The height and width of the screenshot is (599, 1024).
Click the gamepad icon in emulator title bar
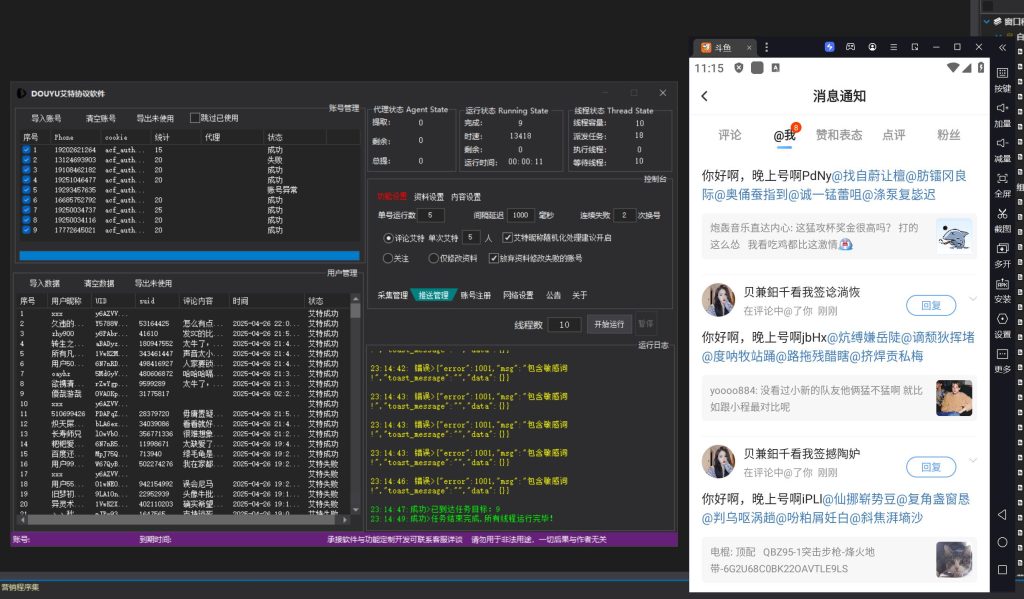(x=851, y=47)
